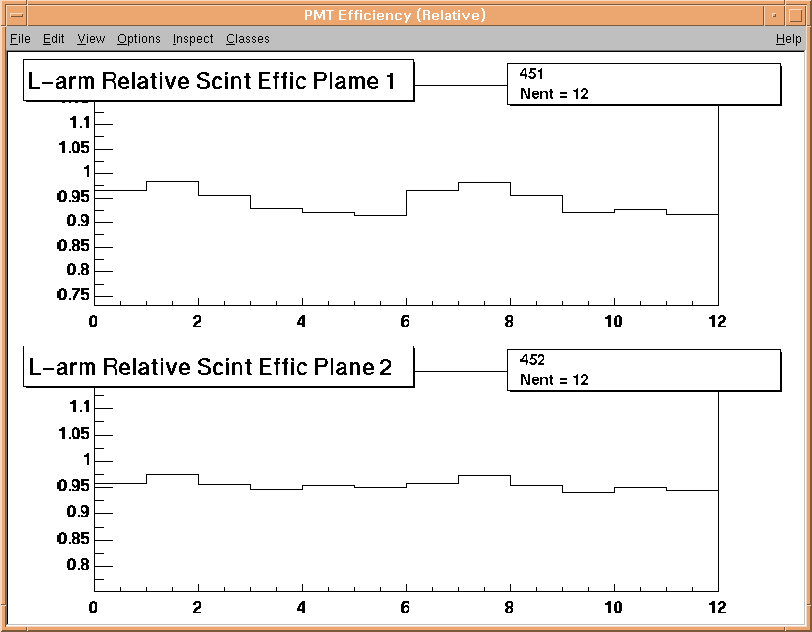
Task: Open the Help menu
Action: (789, 39)
